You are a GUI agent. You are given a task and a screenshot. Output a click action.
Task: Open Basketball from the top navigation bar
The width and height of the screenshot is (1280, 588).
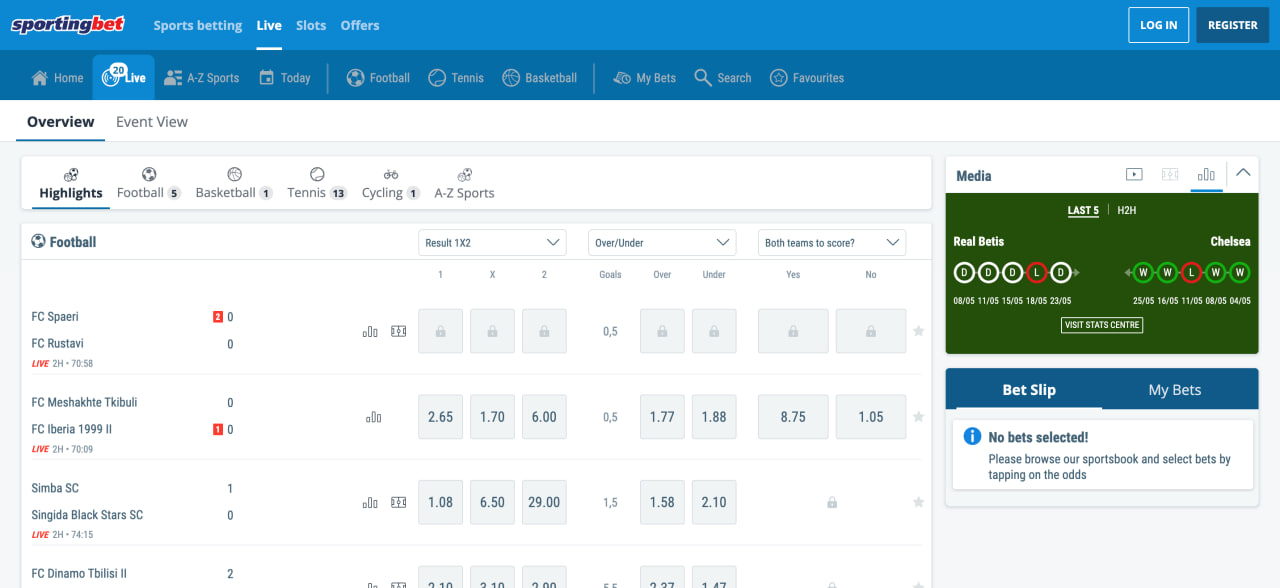coord(540,78)
